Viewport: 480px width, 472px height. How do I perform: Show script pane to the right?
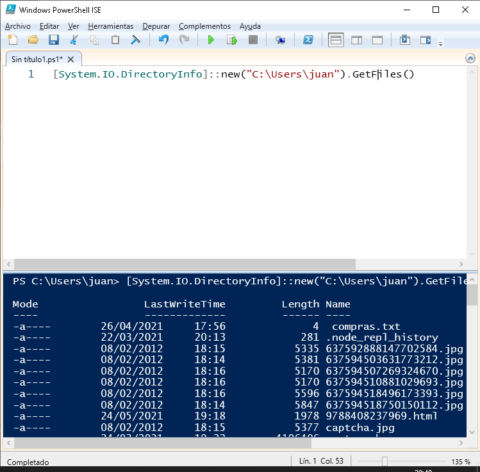[356, 41]
